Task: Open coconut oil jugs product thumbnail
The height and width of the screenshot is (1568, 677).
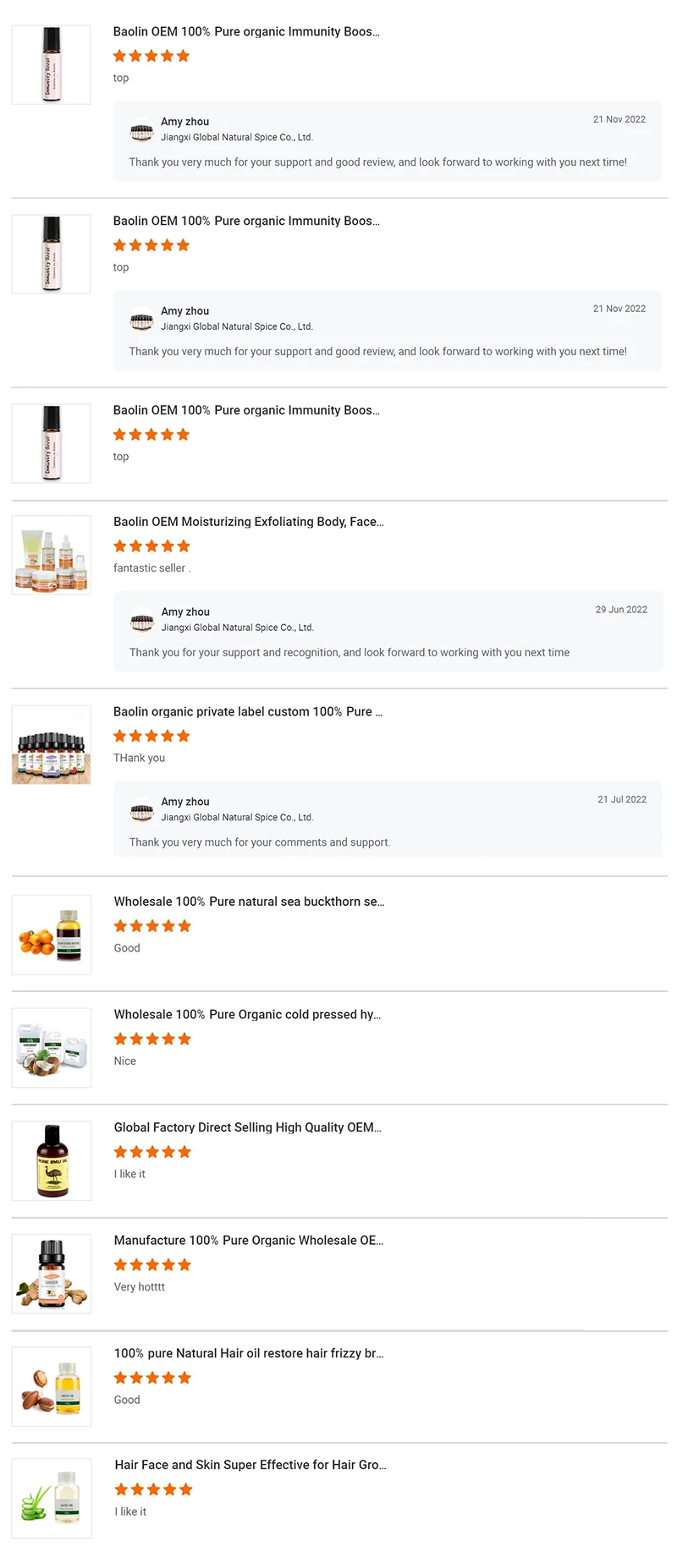Action: pos(52,1048)
